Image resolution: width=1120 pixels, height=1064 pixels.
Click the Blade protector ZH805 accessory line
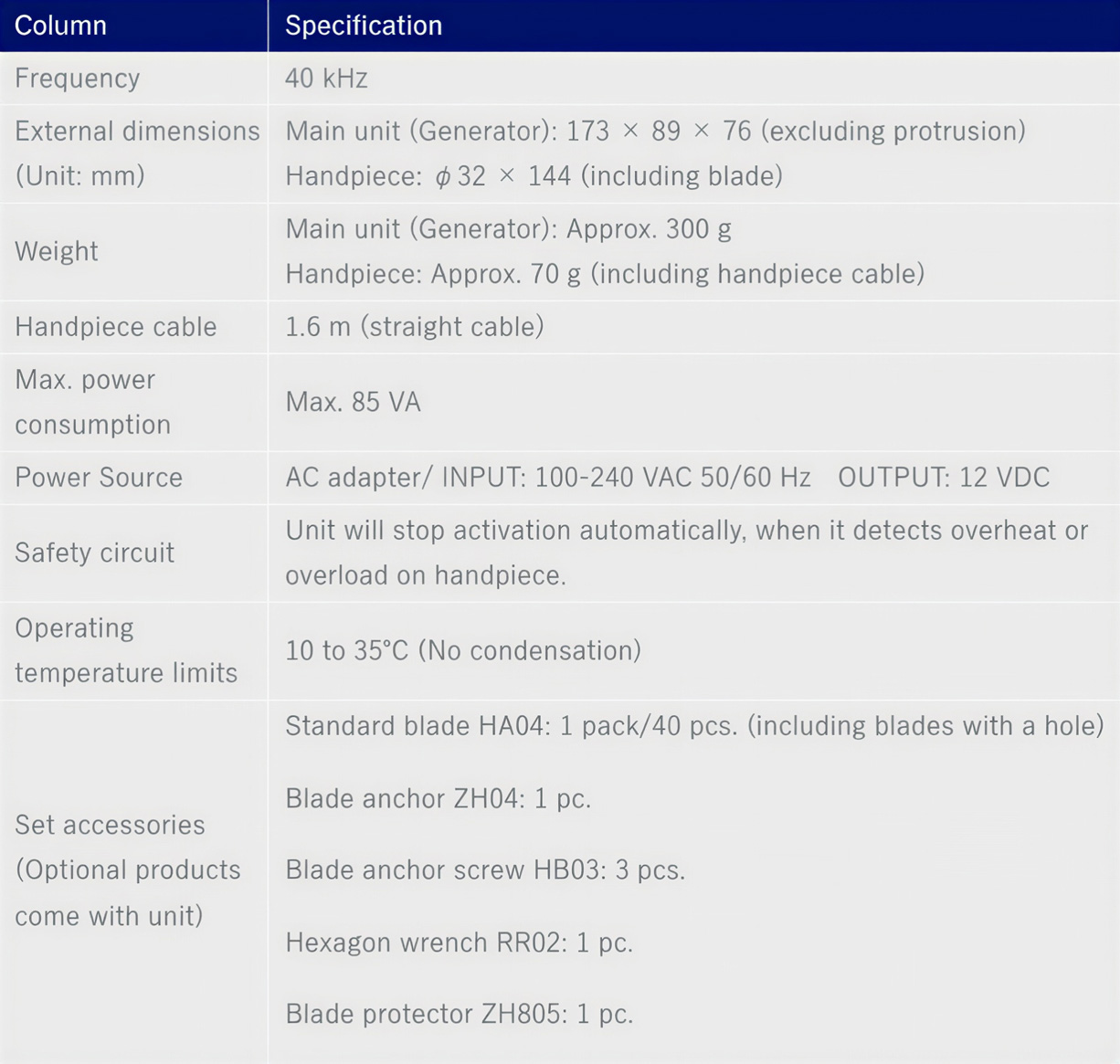459,1015
